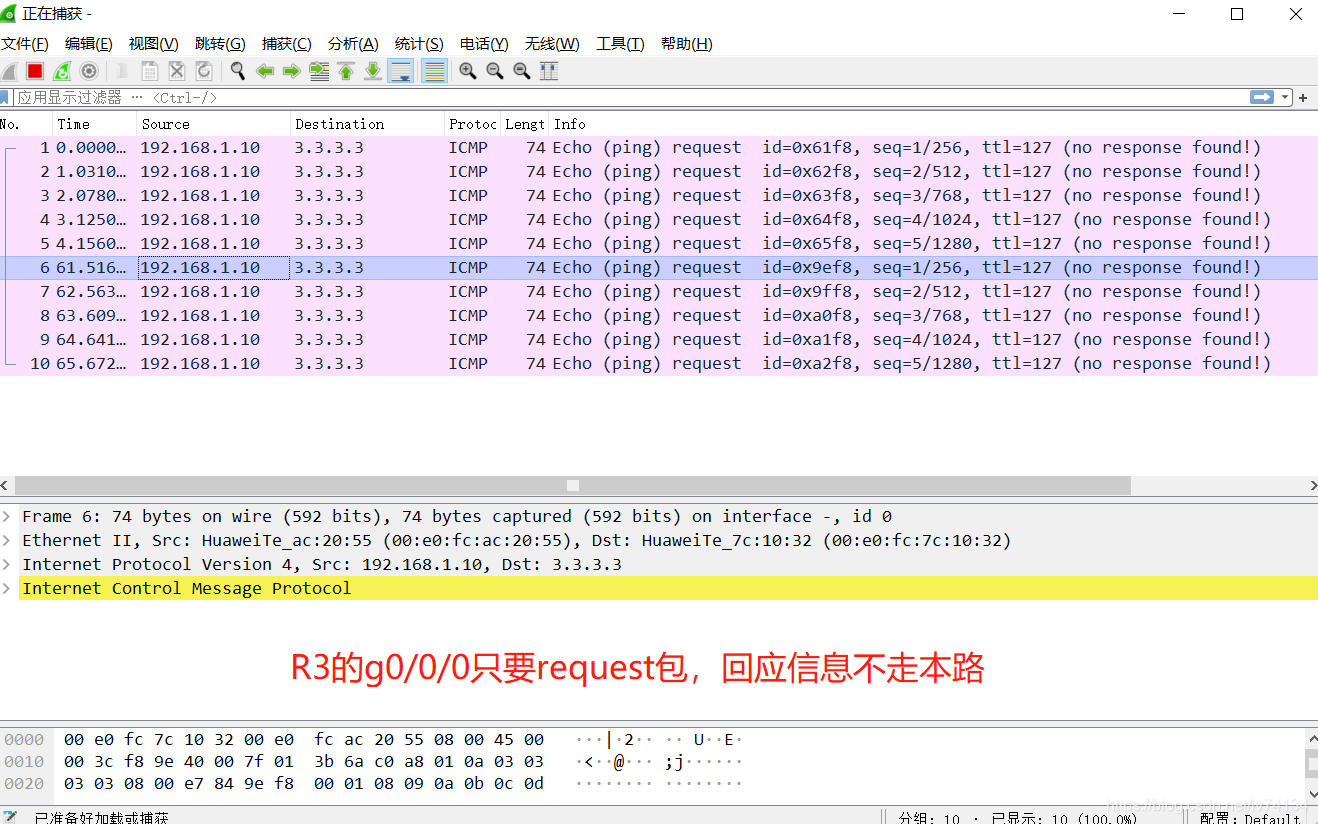Open the 编辑(E) menu
Image resolution: width=1318 pixels, height=824 pixels.
pos(89,44)
